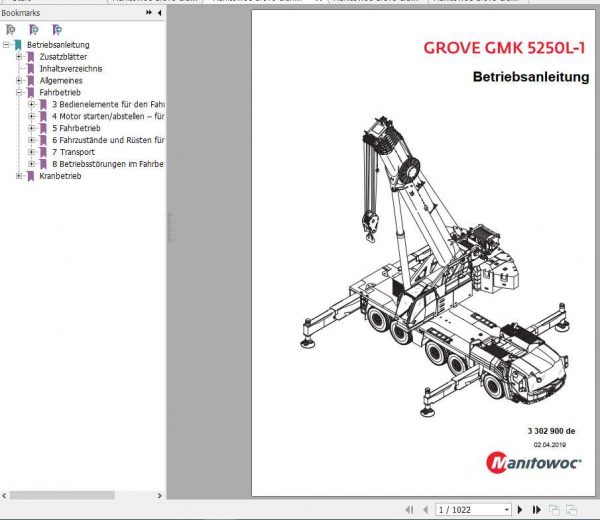The height and width of the screenshot is (520, 600).
Task: Click the bookmarks horizontal scrollbar thumb
Action: pyautogui.click(x=62, y=495)
